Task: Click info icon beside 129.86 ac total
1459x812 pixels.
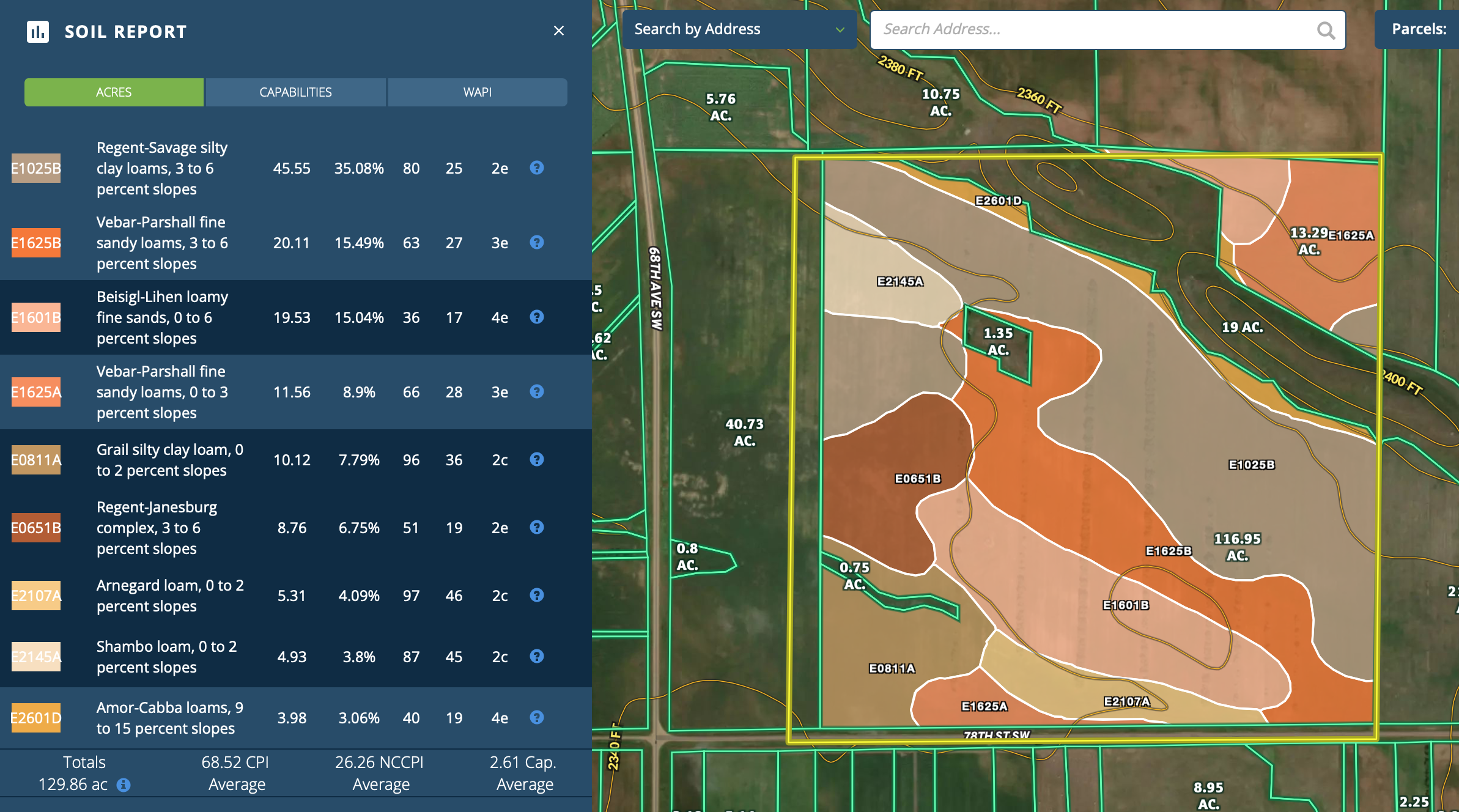Action: point(124,784)
